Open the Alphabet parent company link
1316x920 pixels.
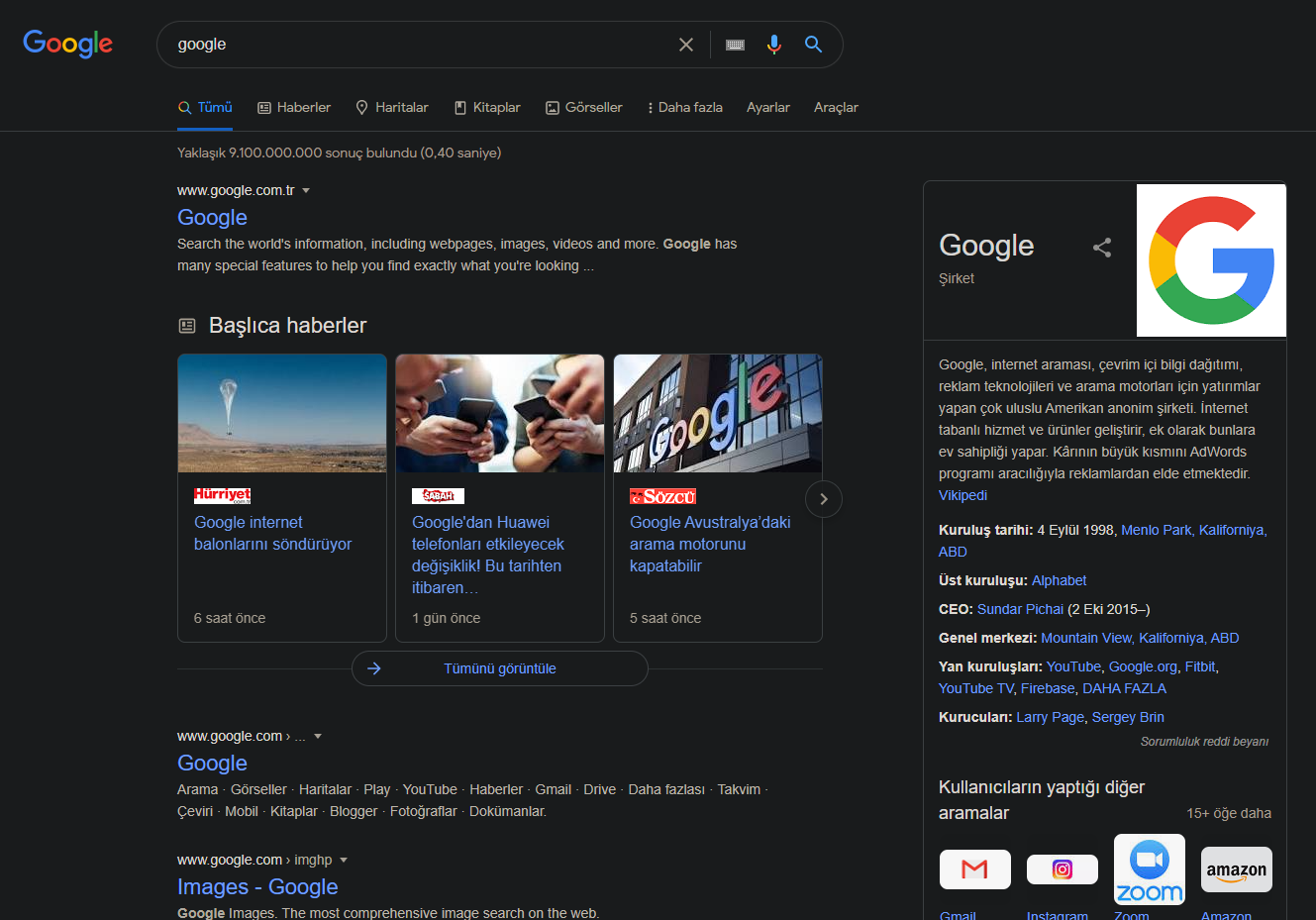(x=1059, y=580)
